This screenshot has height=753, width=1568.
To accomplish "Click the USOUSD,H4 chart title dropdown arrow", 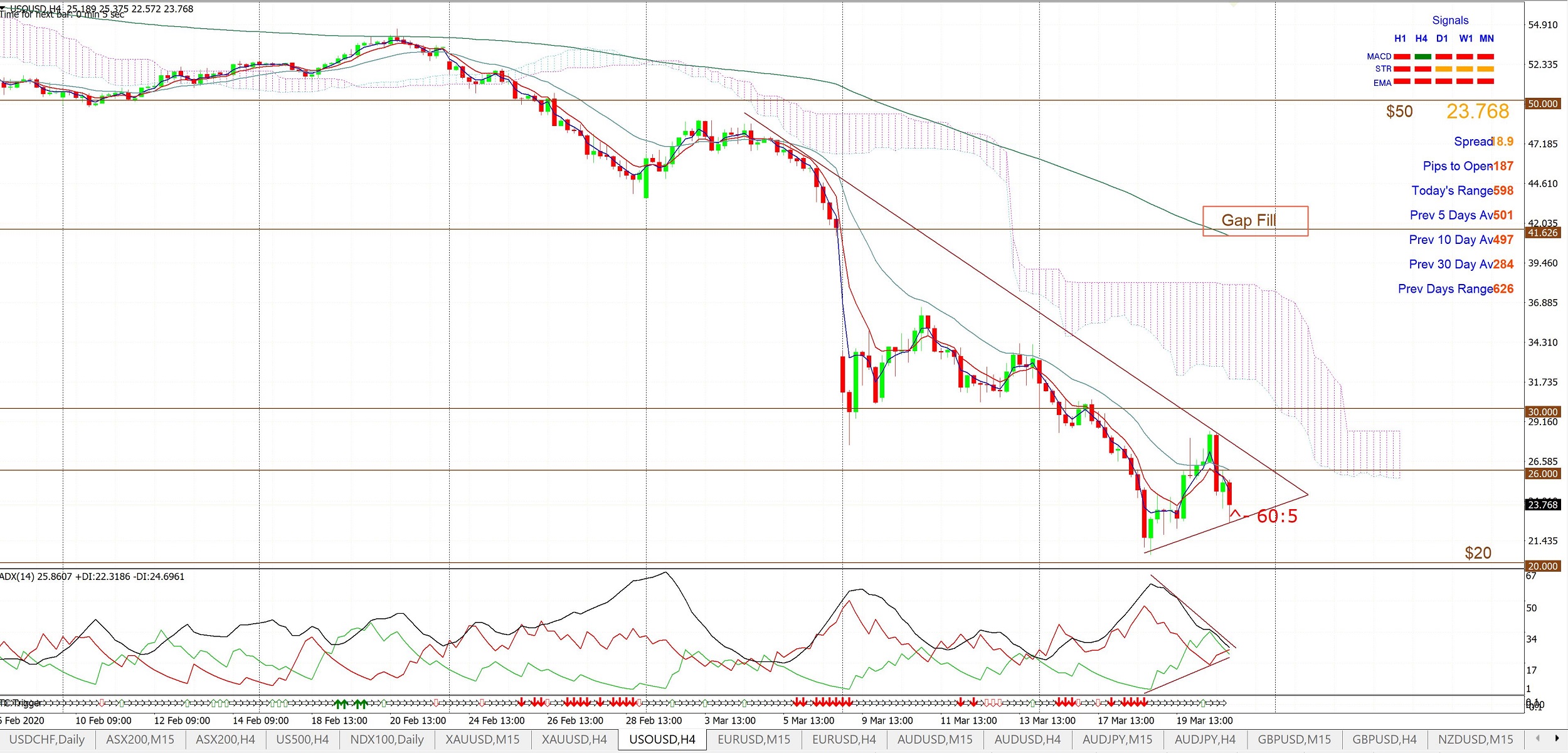I will [3, 8].
